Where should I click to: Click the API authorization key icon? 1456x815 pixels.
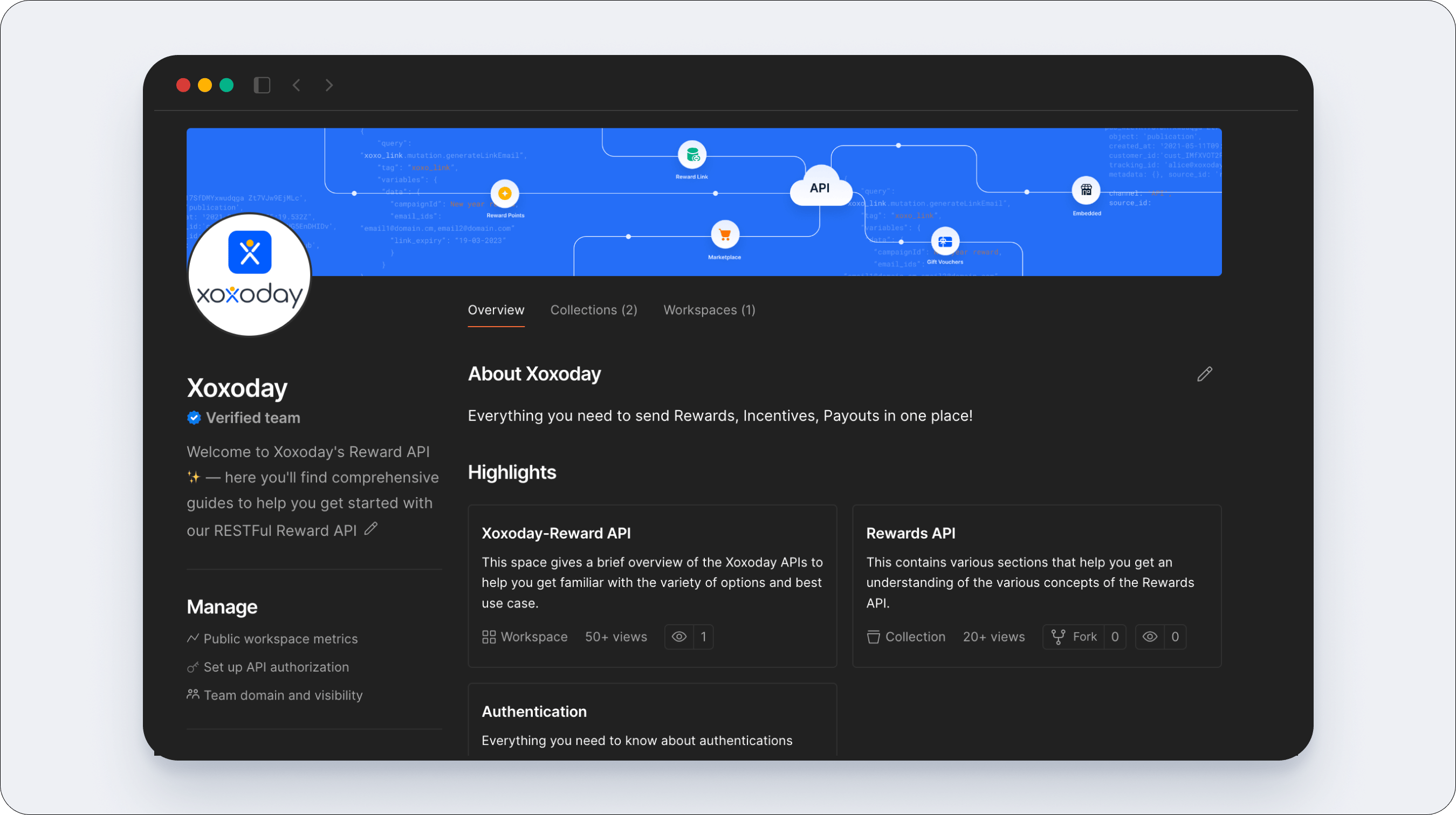[x=193, y=667]
